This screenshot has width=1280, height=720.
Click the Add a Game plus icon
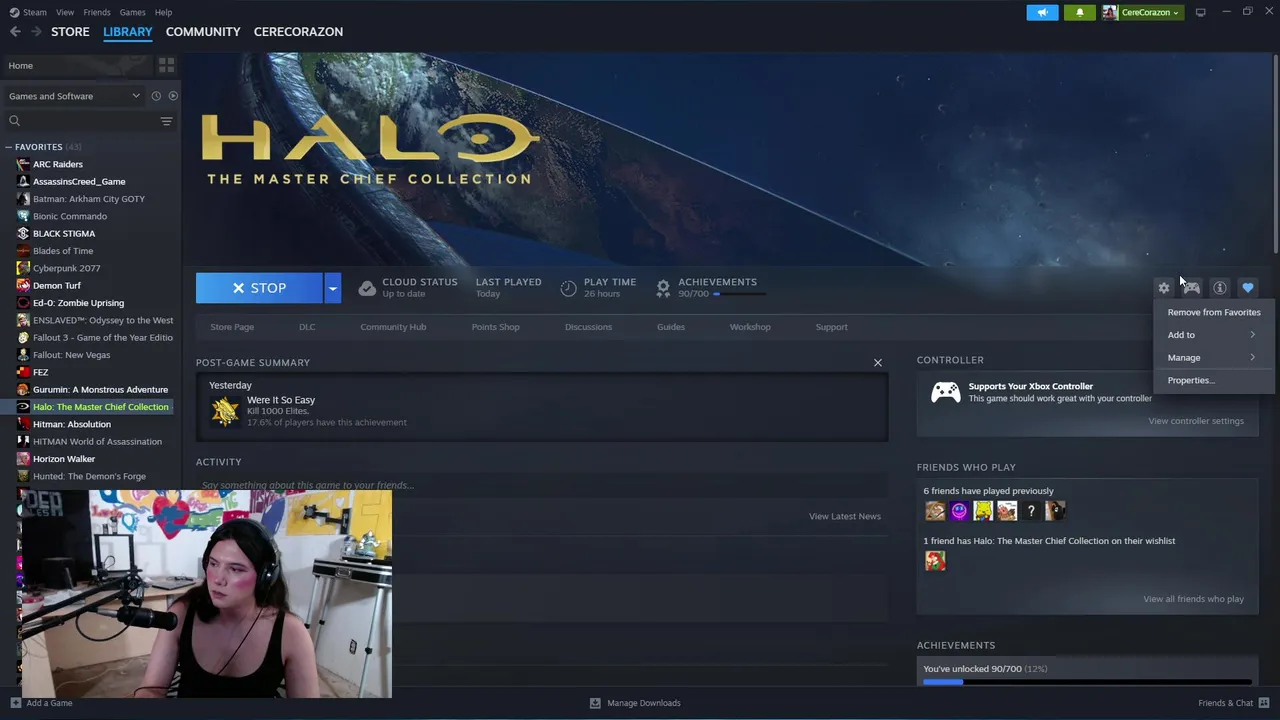(x=15, y=703)
